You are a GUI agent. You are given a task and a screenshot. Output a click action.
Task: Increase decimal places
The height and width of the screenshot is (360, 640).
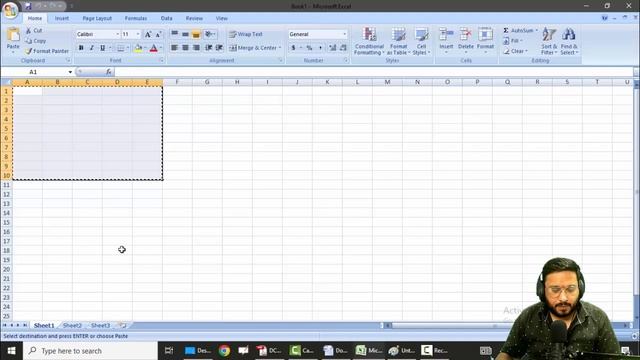[x=333, y=48]
